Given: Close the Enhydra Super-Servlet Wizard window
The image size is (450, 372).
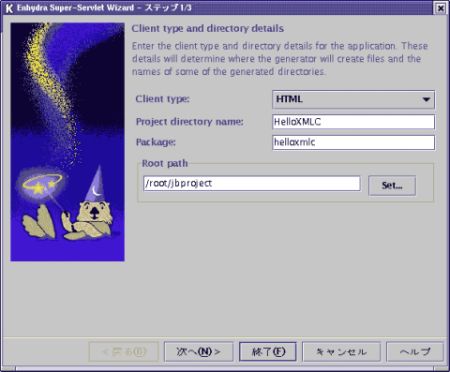Looking at the screenshot, I should click(x=441, y=8).
